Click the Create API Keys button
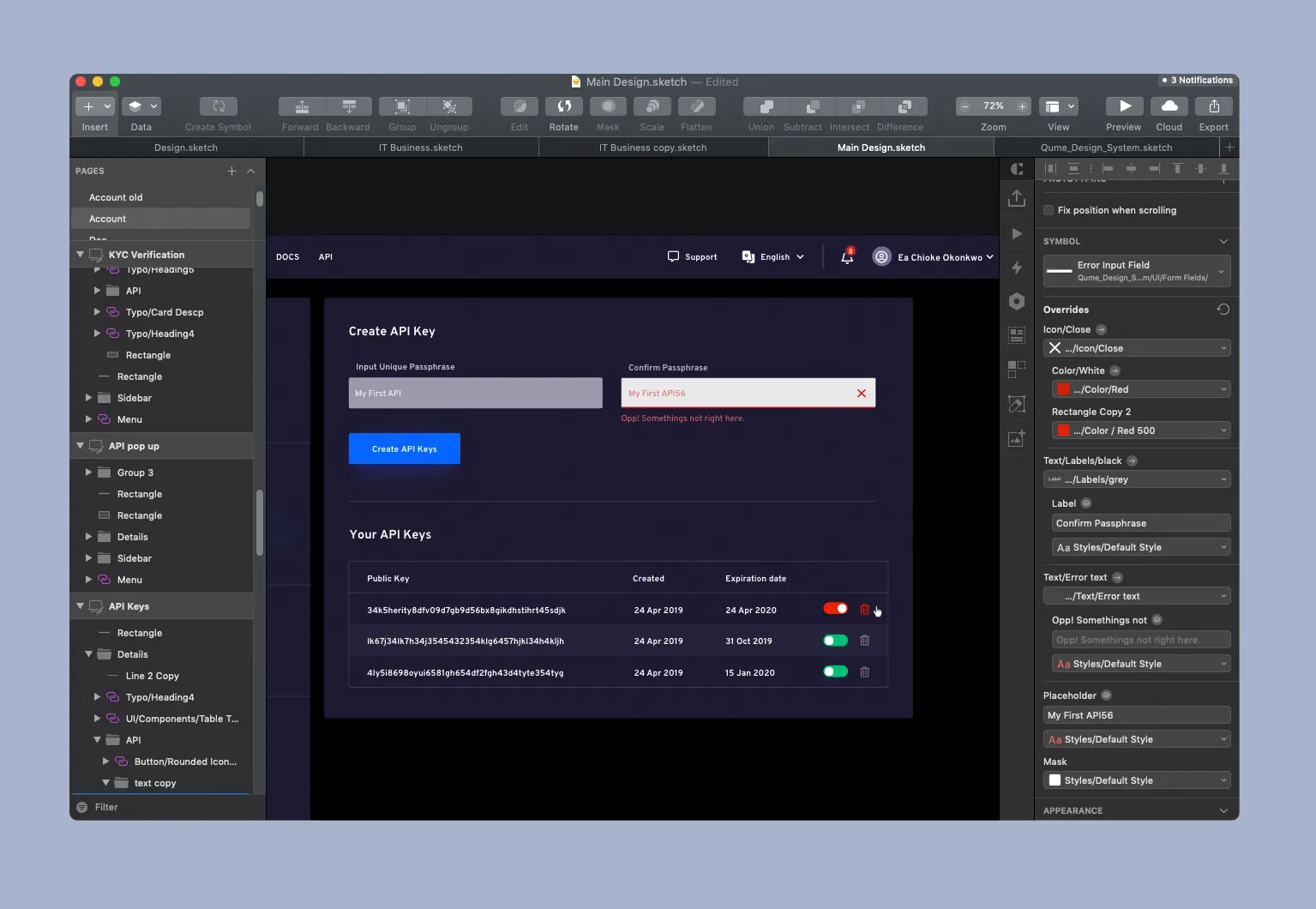Viewport: 1316px width, 909px height. tap(404, 448)
